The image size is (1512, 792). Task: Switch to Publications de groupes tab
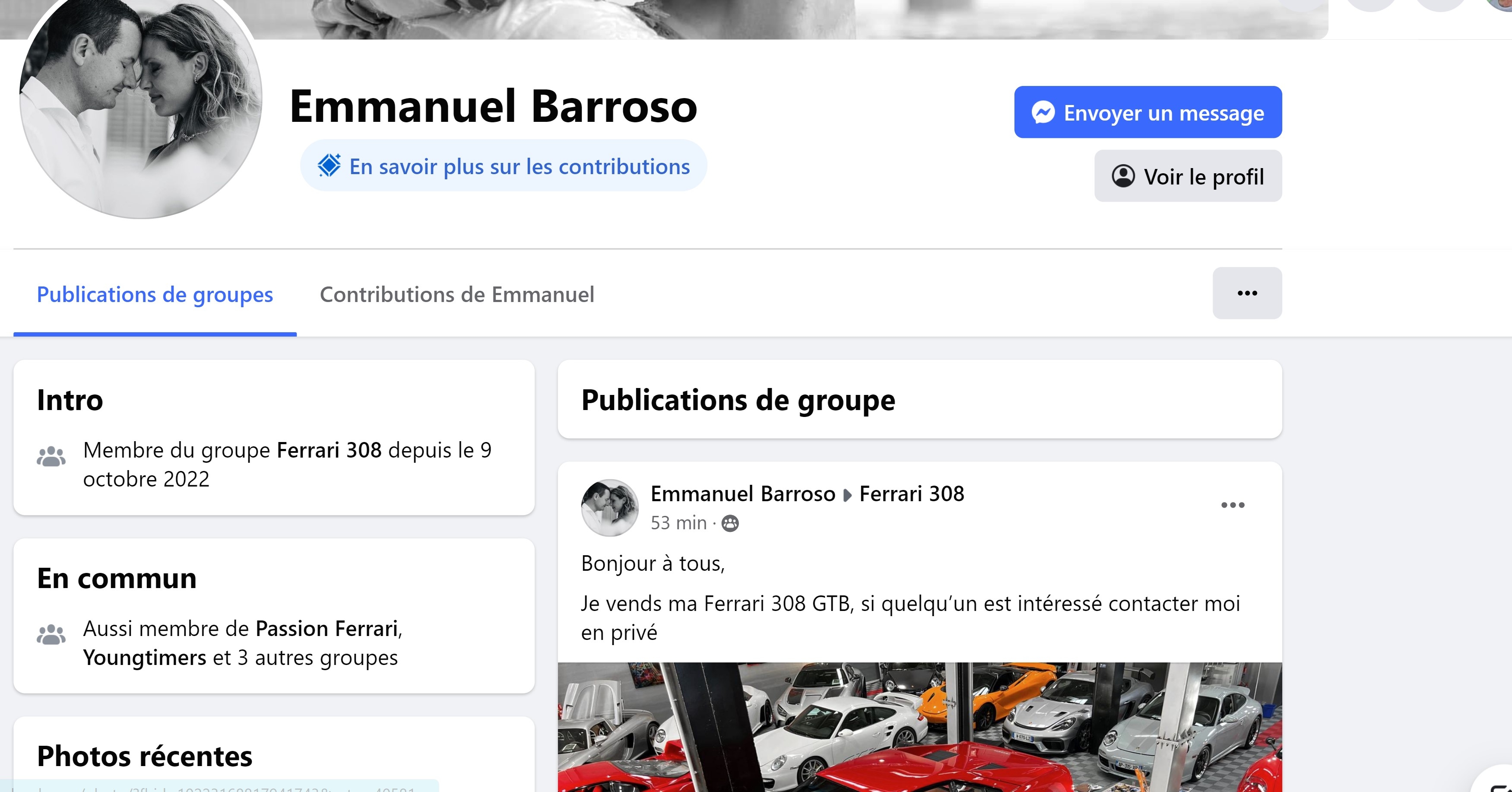(x=155, y=295)
